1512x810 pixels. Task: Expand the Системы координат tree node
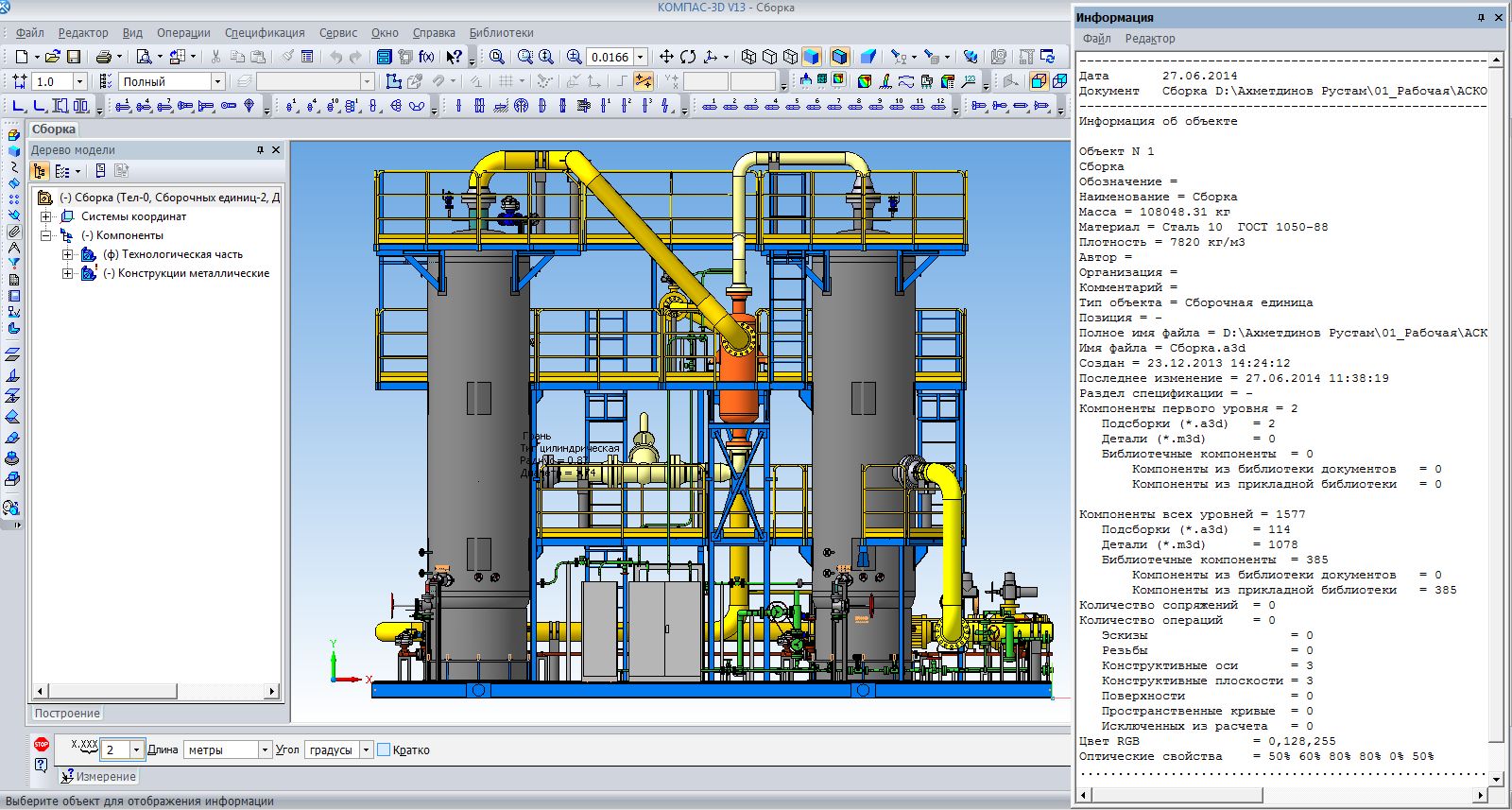[45, 216]
